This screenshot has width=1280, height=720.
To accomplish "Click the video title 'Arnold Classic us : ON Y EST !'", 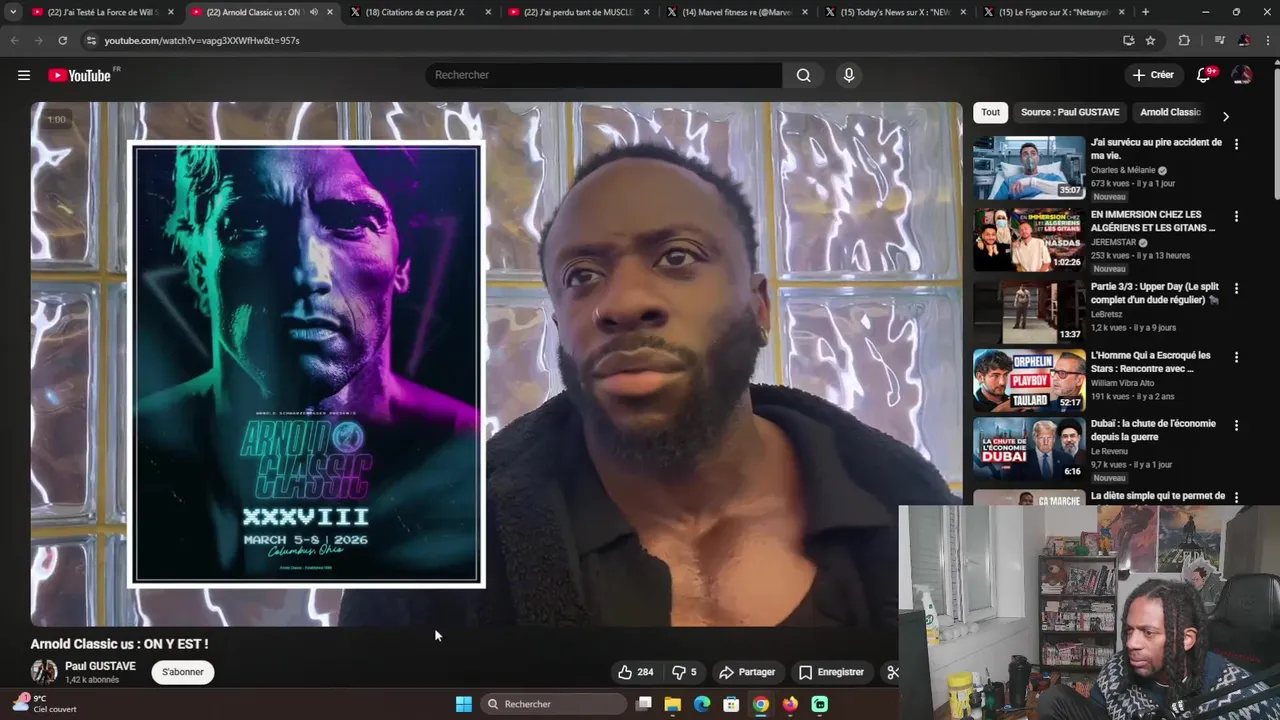I will [119, 644].
